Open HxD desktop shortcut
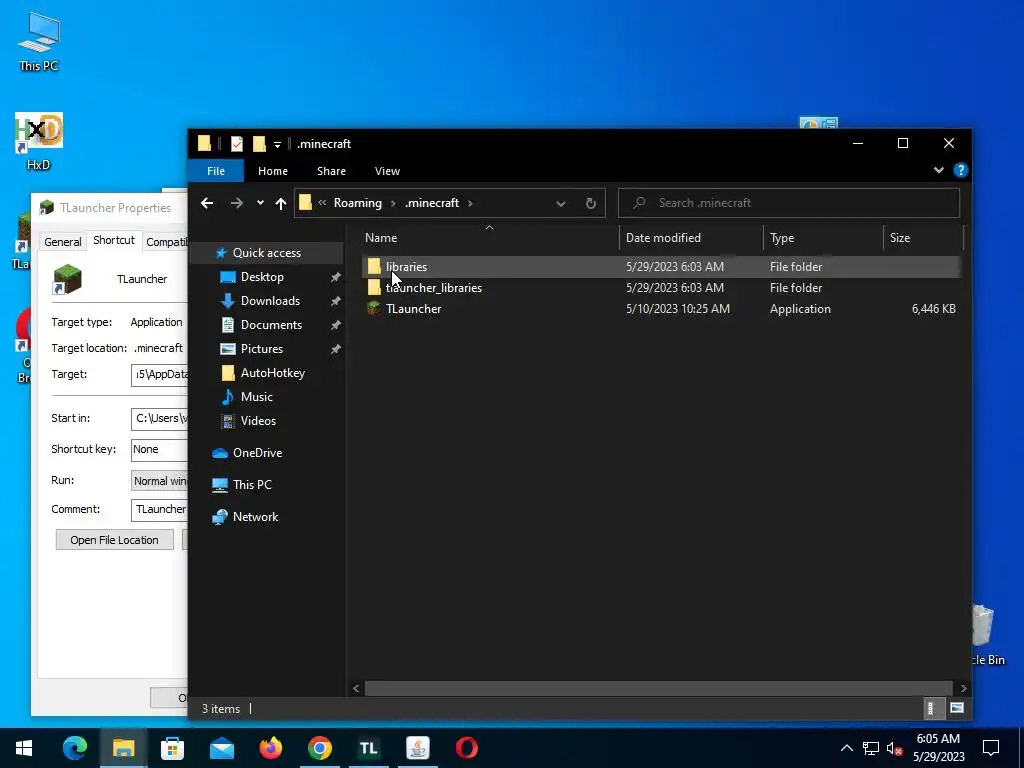 point(39,141)
